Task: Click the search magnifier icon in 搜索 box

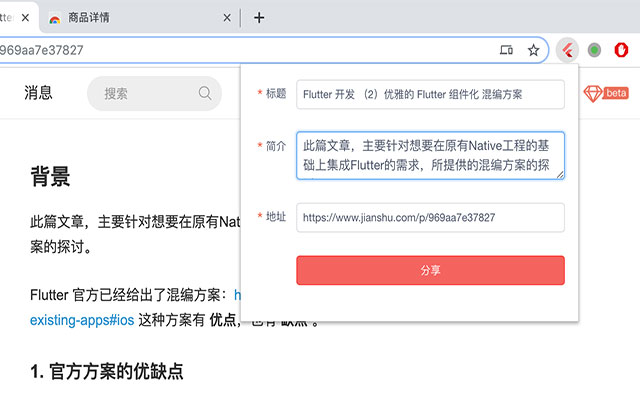Action: 205,93
